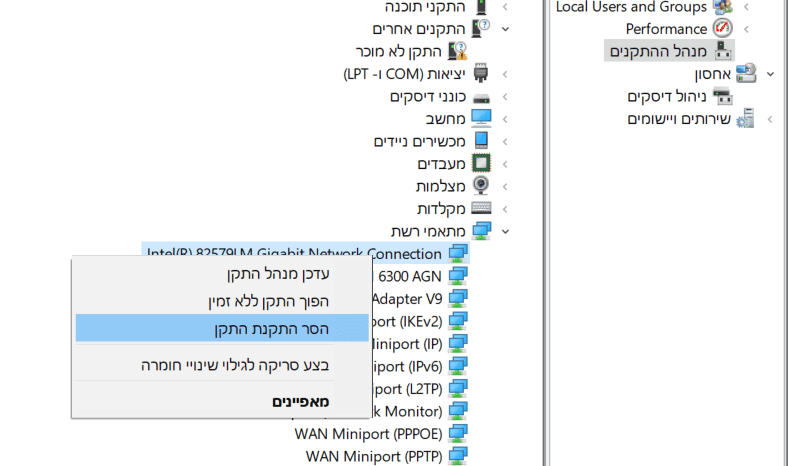Screen dimensions: 788x466
Task: Click the Local Users and Groups icon
Action: coord(723,7)
